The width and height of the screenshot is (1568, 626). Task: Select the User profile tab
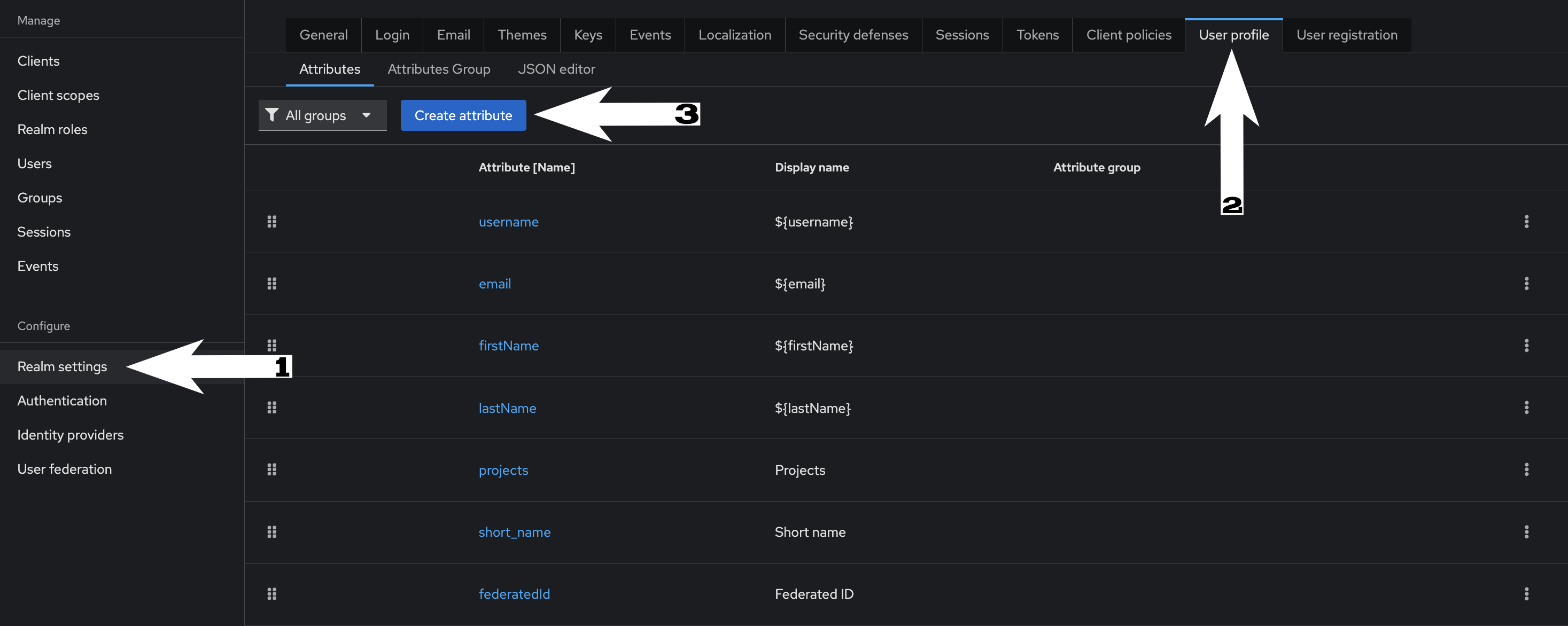[x=1234, y=35]
